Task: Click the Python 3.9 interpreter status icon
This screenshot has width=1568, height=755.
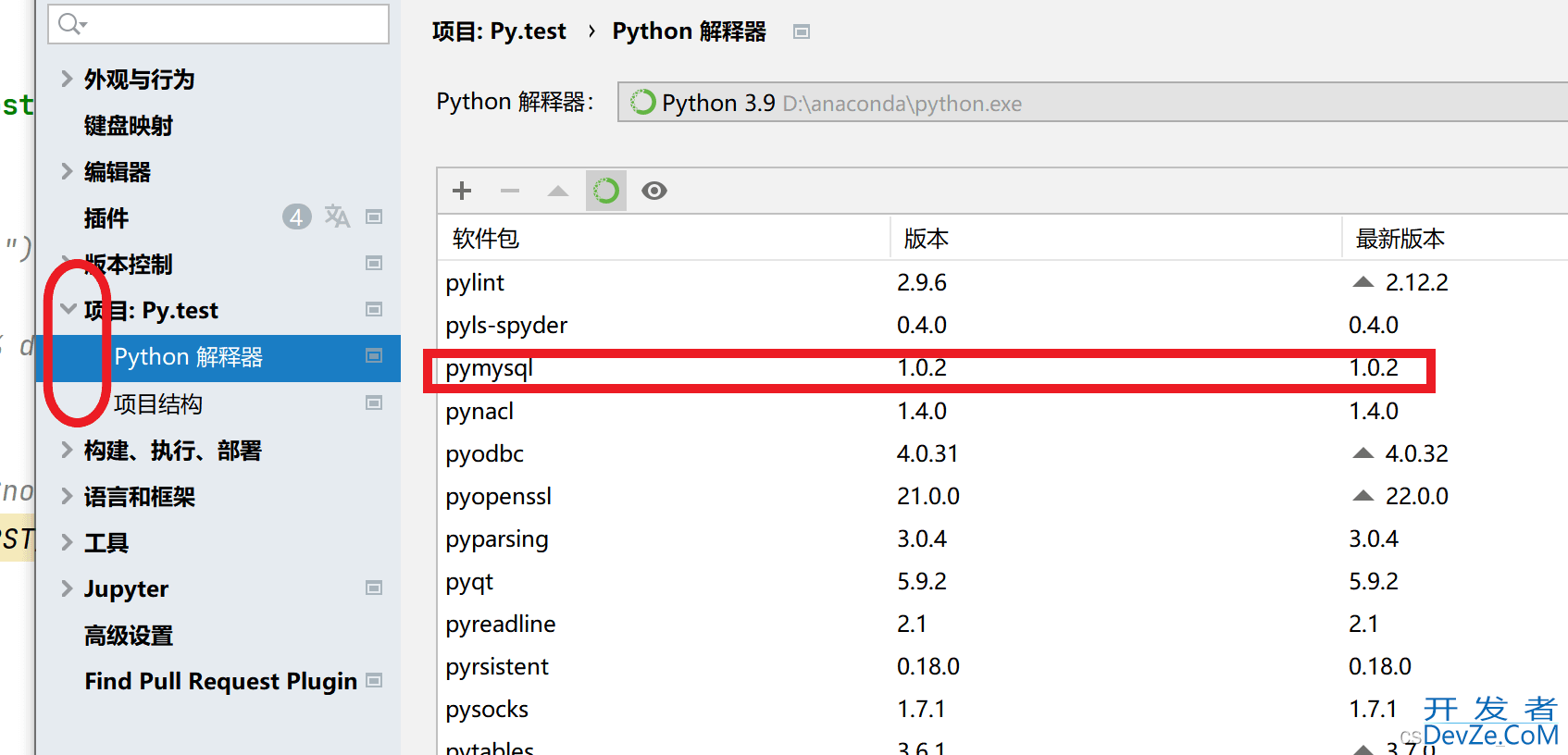Action: click(642, 102)
